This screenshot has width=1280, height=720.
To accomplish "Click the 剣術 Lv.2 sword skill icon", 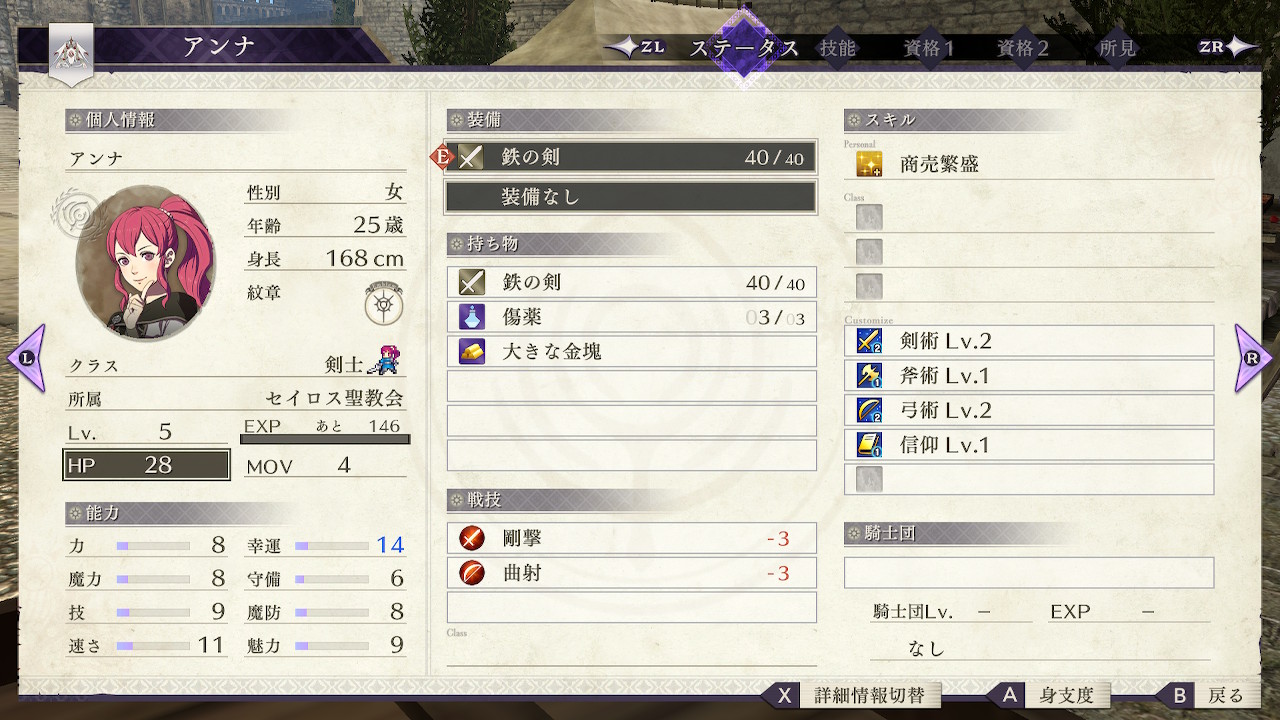I will [869, 341].
